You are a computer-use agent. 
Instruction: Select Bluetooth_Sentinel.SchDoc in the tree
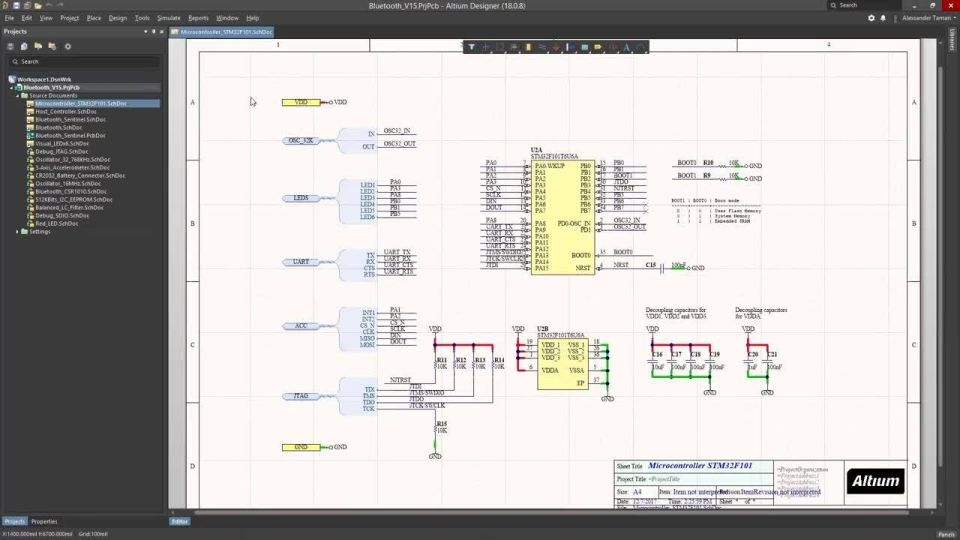(70, 119)
